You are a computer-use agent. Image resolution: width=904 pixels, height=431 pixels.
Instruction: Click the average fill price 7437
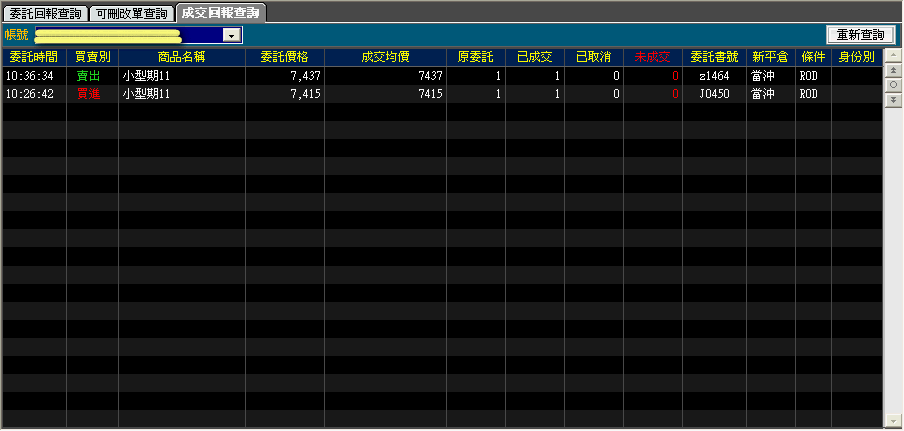(x=431, y=75)
